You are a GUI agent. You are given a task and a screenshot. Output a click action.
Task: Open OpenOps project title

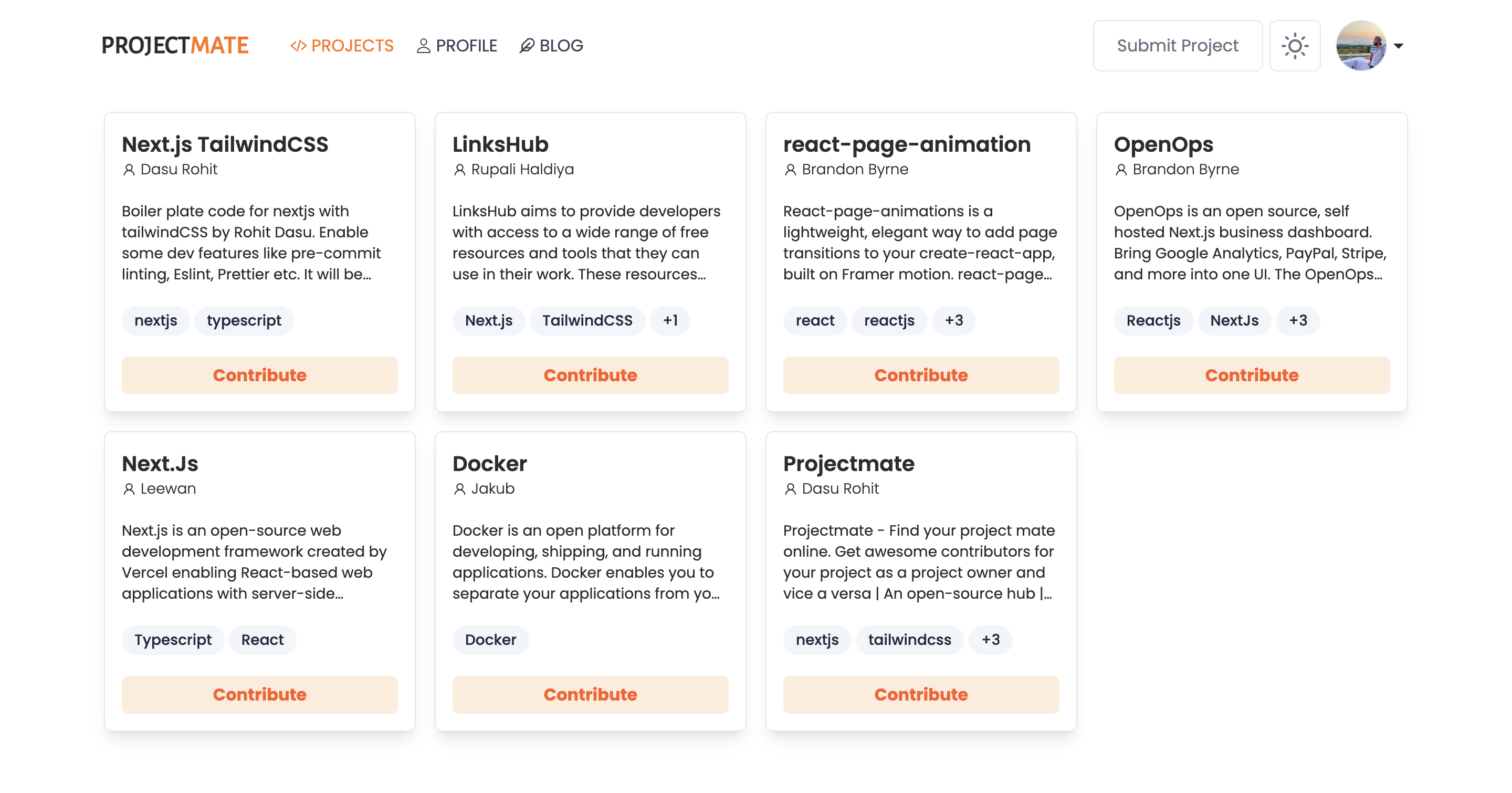click(x=1163, y=144)
